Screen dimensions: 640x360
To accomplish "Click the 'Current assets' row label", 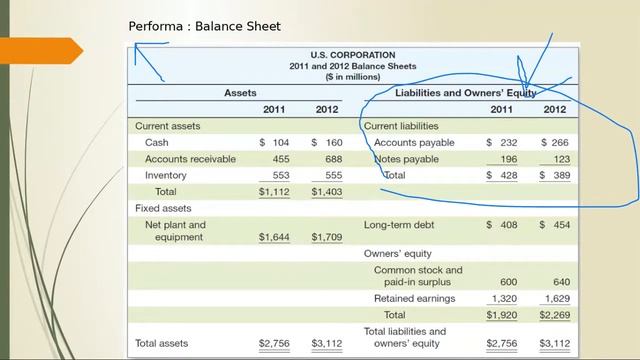I will click(x=168, y=126).
